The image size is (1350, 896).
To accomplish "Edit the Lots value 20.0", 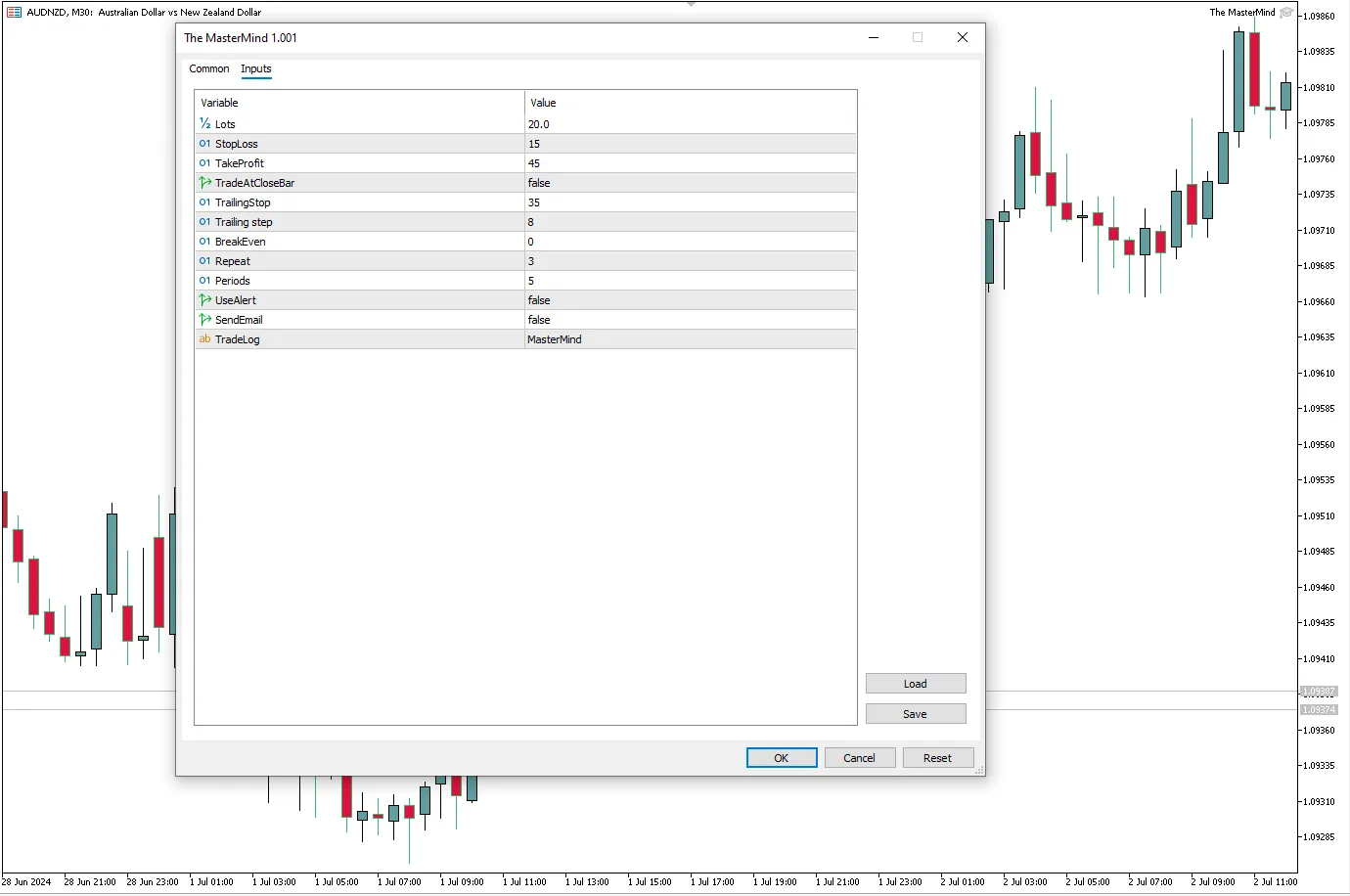I will coord(691,124).
